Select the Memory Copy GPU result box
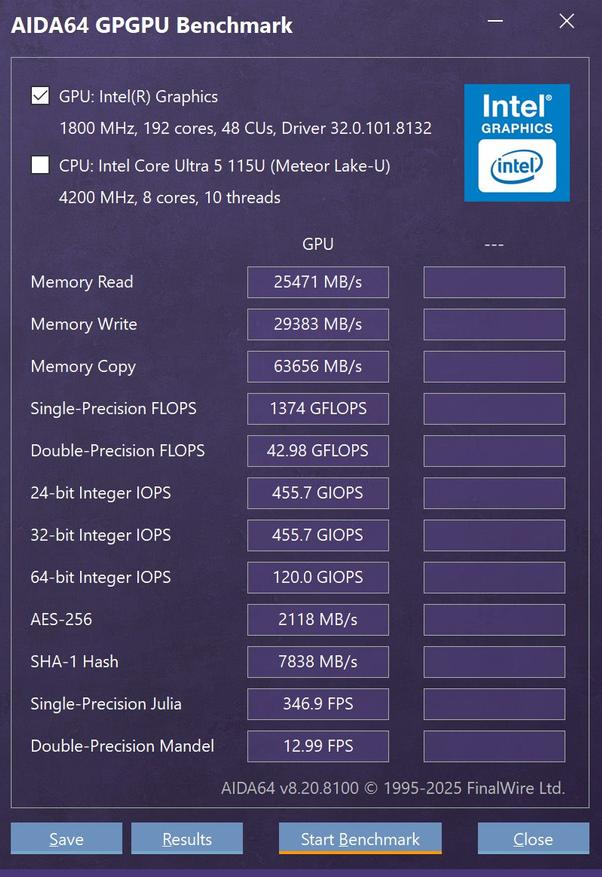 pyautogui.click(x=318, y=366)
